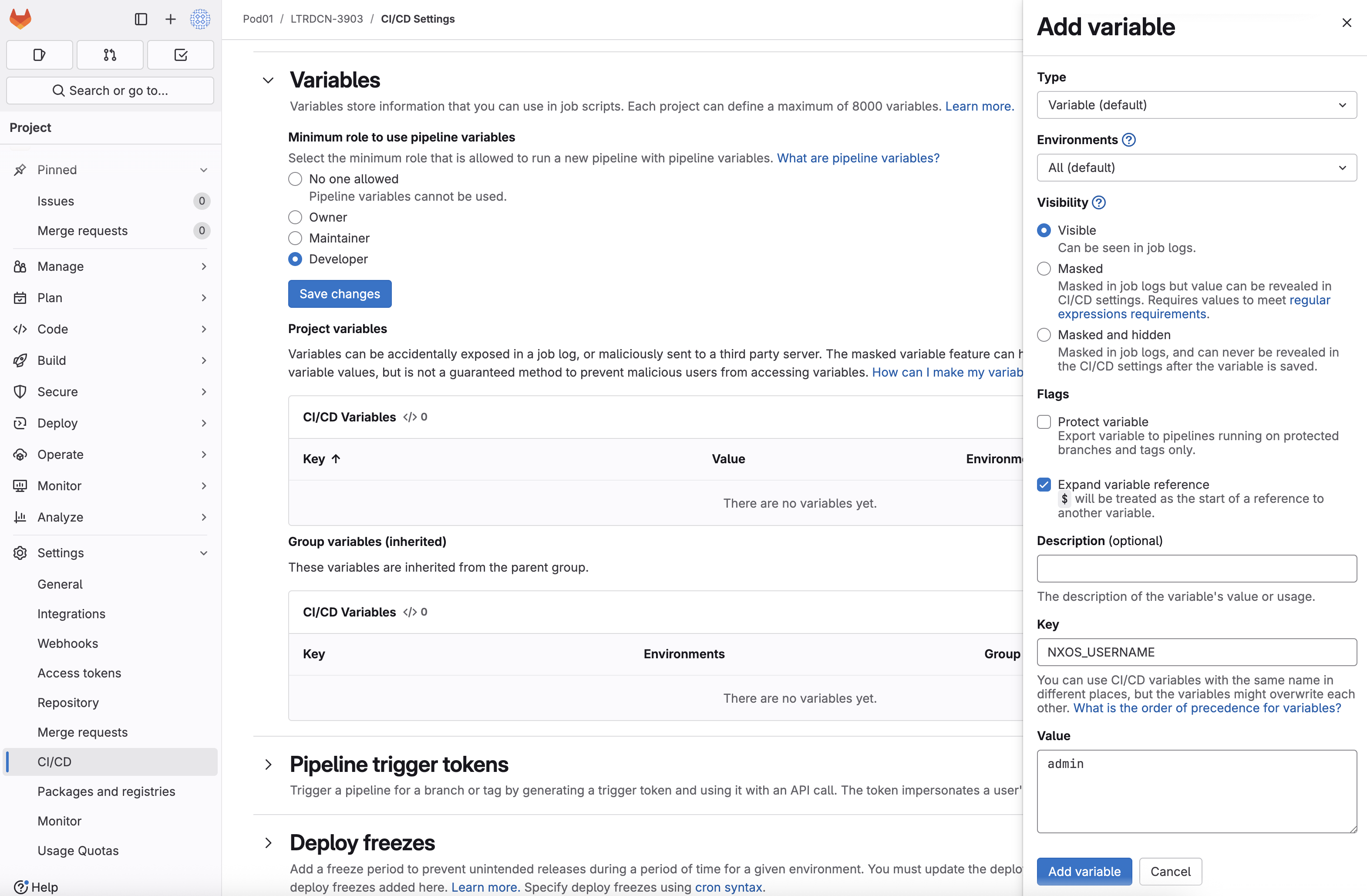Choose Visible visibility option

coord(1044,230)
